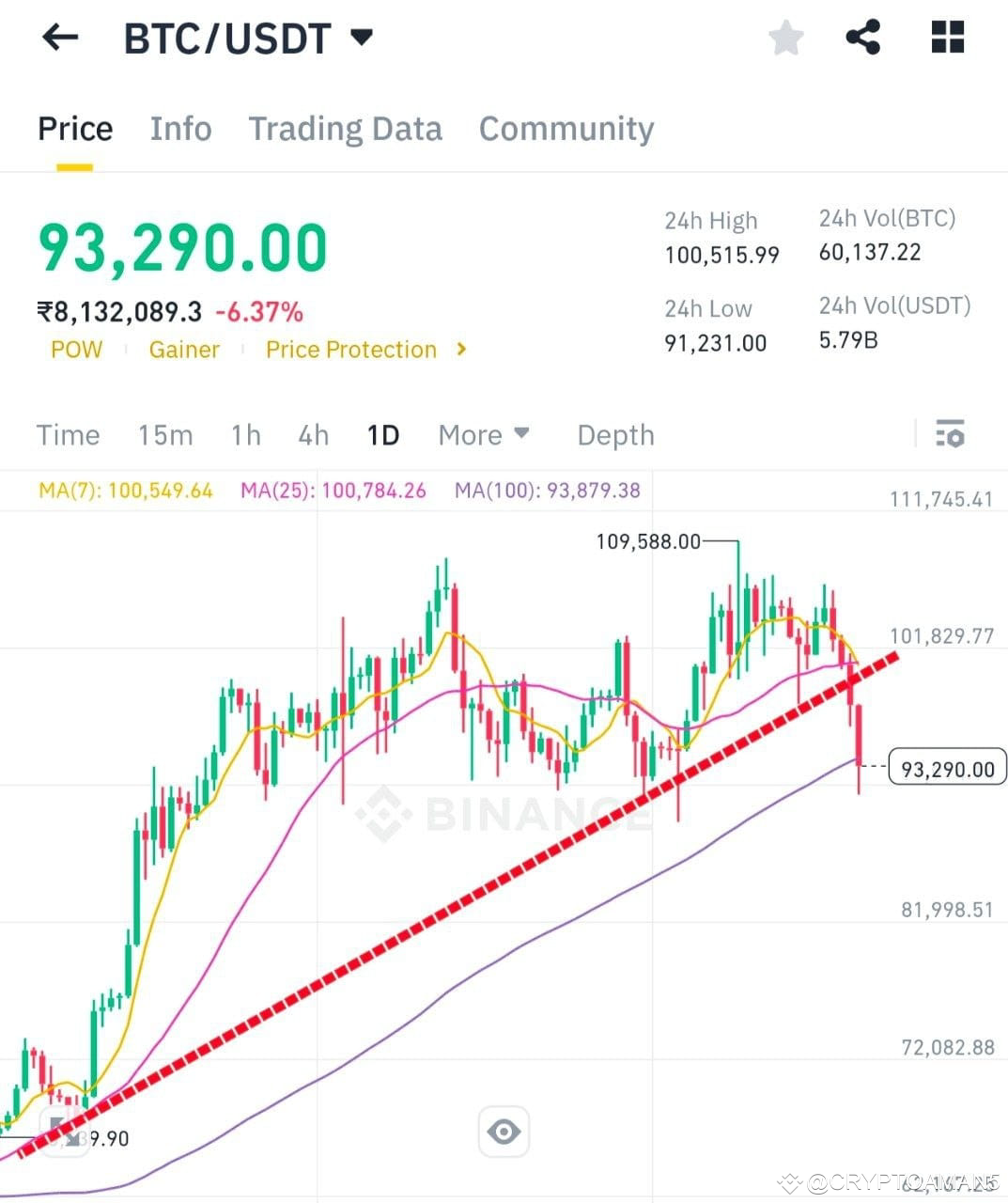Tap the MA(25) indicator value

tap(333, 491)
